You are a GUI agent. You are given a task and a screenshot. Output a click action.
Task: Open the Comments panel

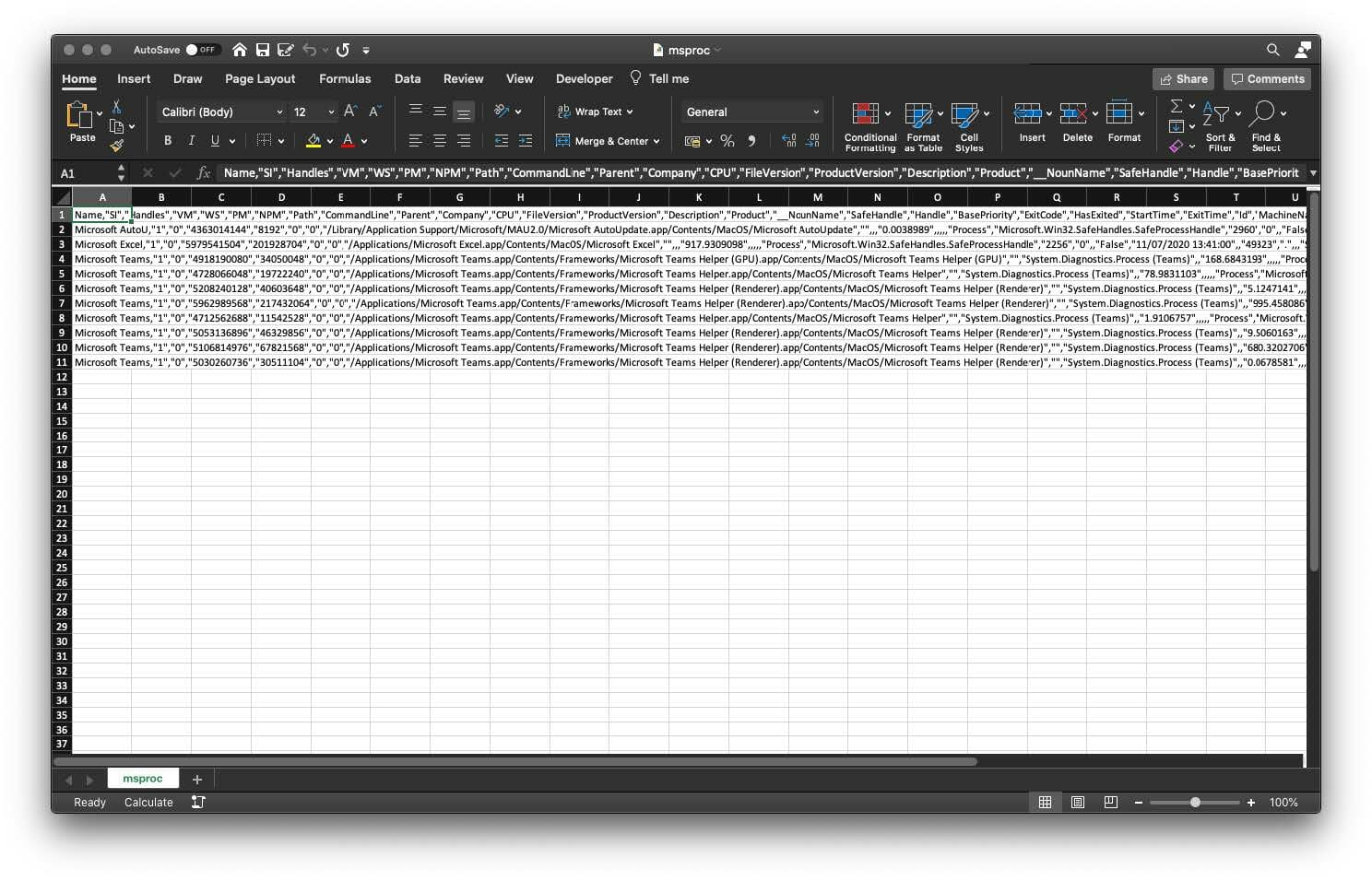pos(1267,78)
